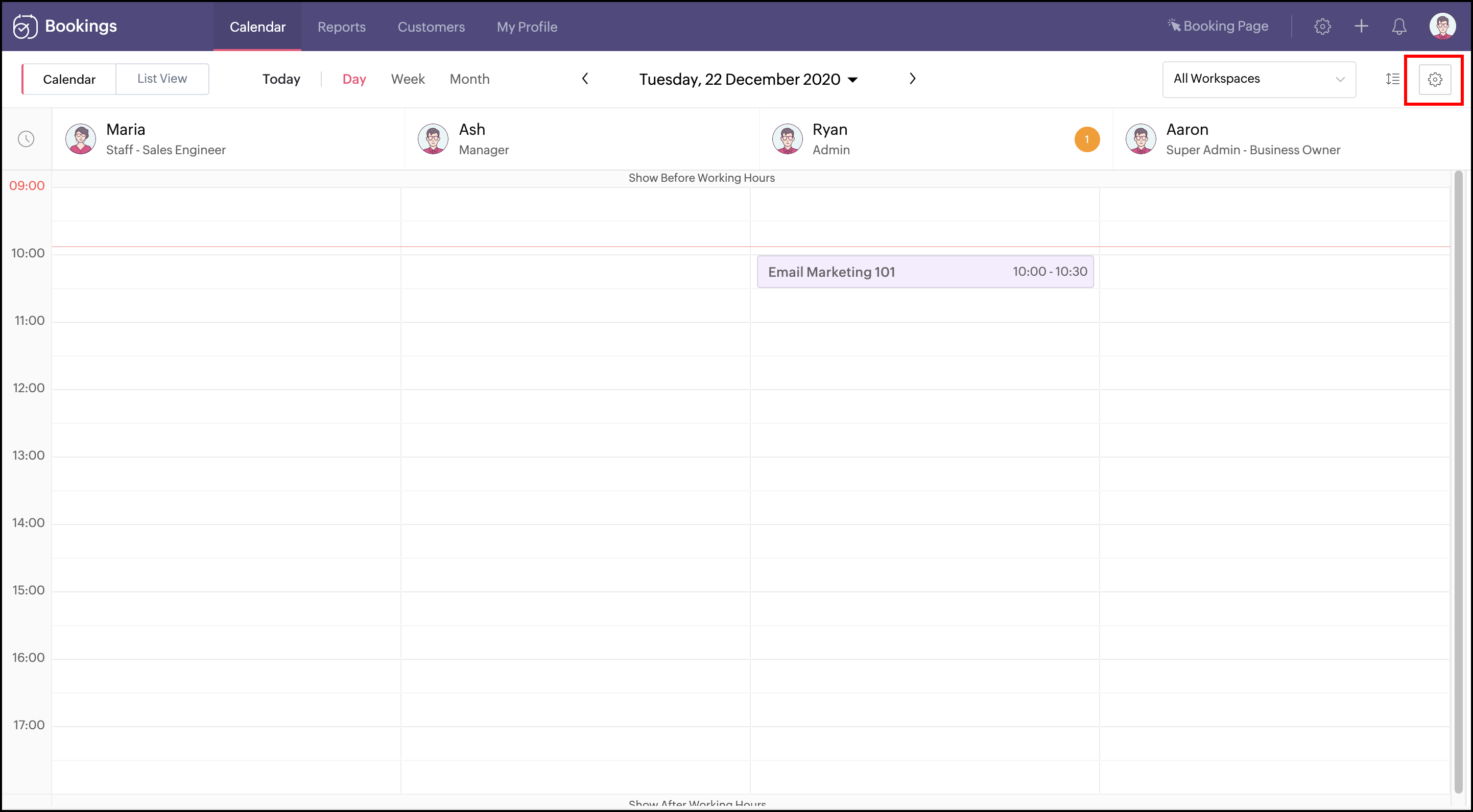Expand the All Workspaces dropdown

[1258, 79]
